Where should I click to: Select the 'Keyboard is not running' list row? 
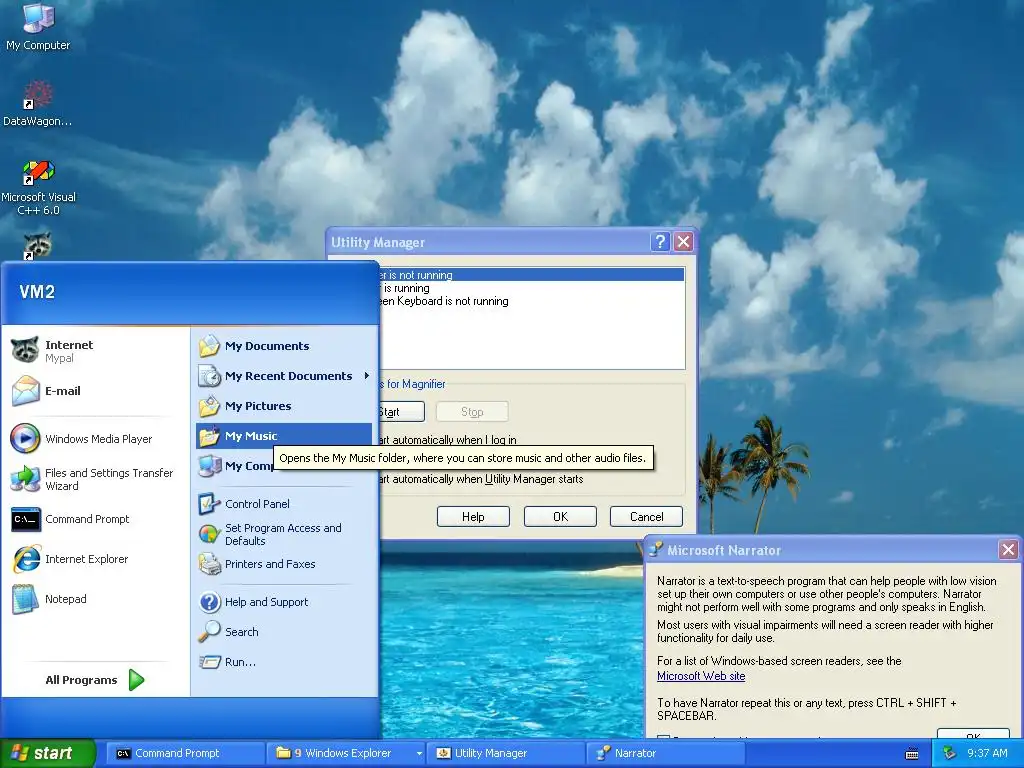(x=530, y=301)
